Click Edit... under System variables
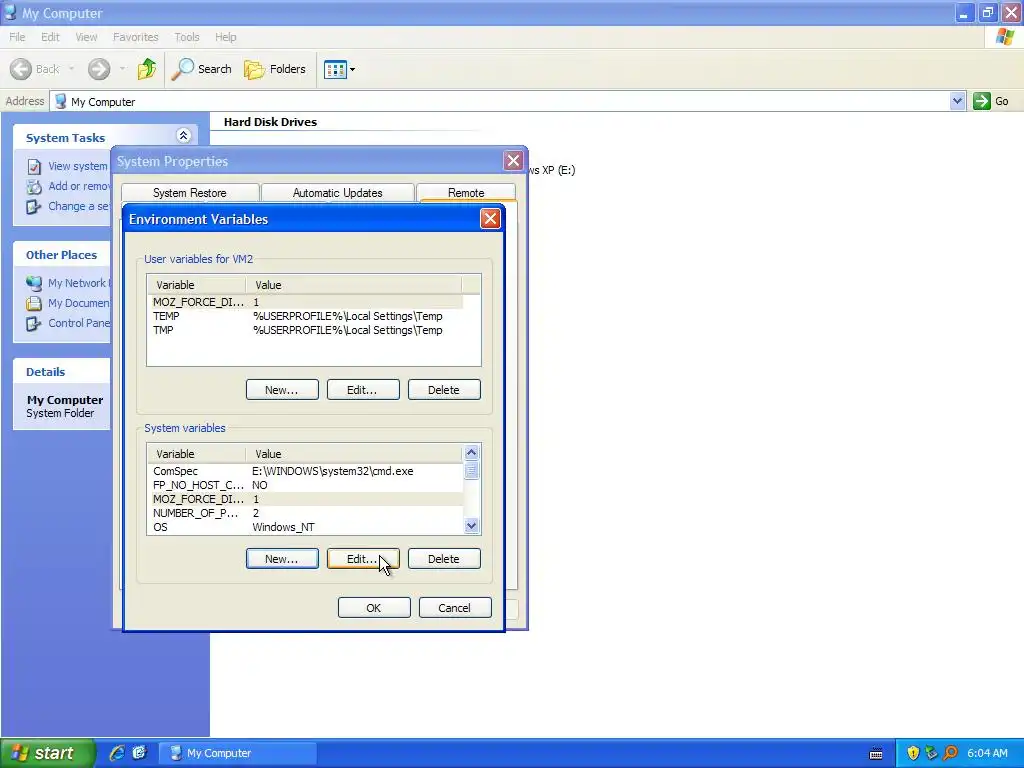Image resolution: width=1024 pixels, height=768 pixels. 363,559
